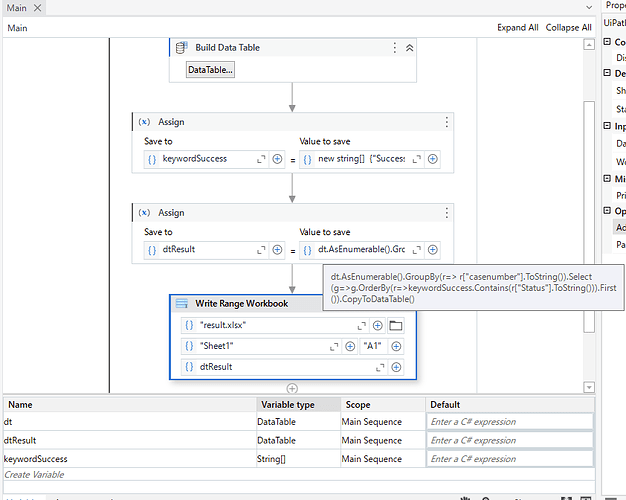Click Main breadcrumb label

(x=18, y=28)
